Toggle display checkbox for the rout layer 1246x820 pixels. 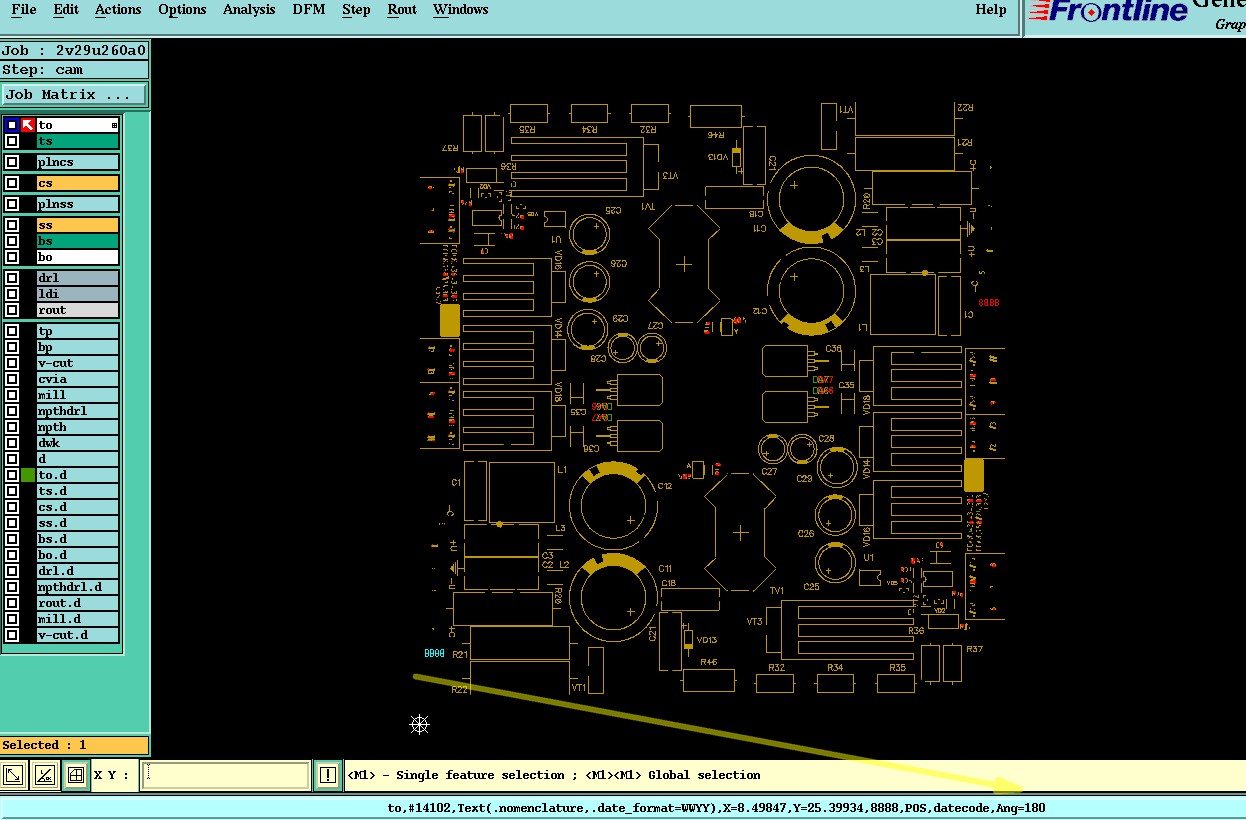click(x=12, y=310)
